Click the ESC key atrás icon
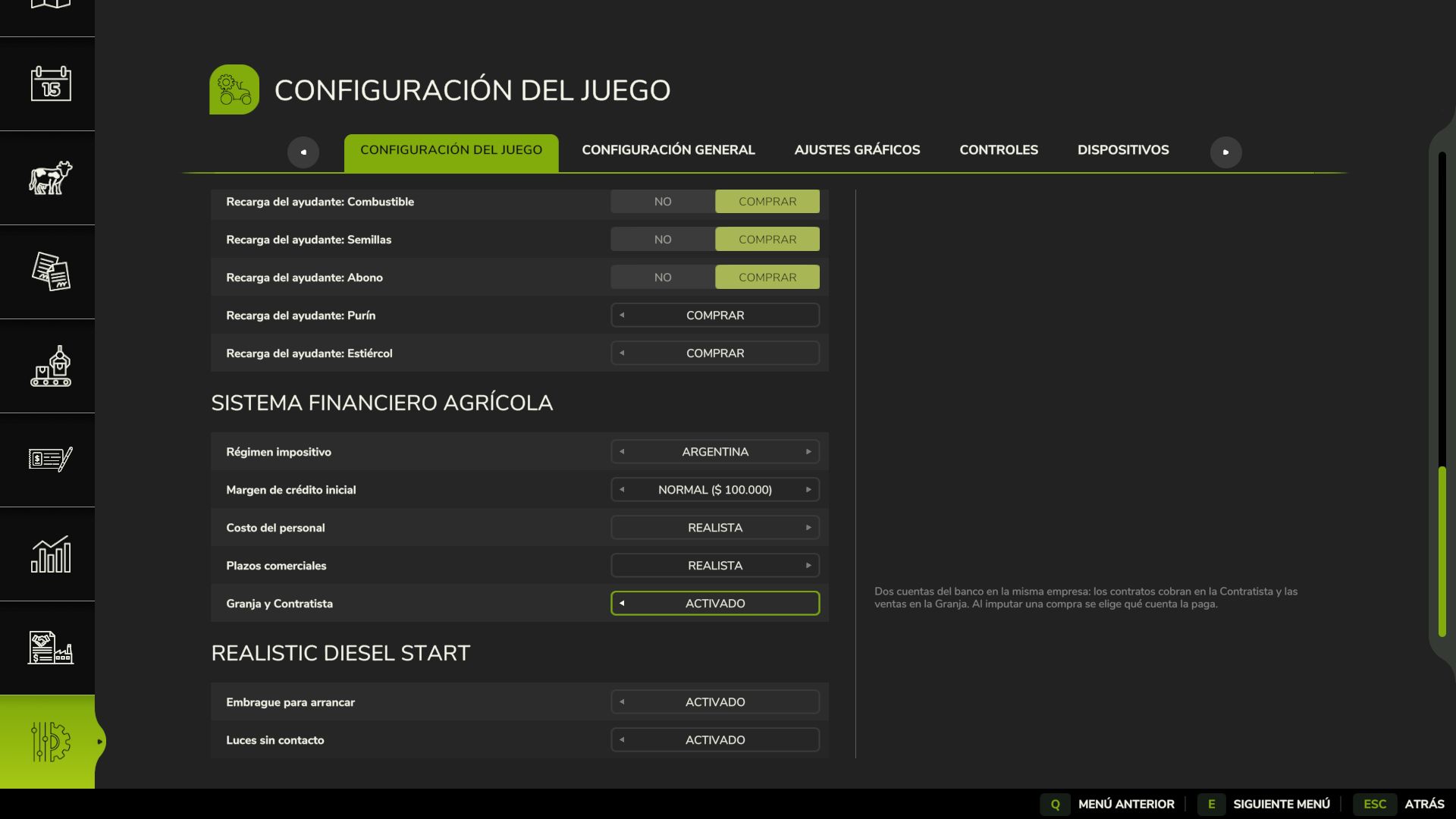Image resolution: width=1456 pixels, height=819 pixels. [1375, 804]
